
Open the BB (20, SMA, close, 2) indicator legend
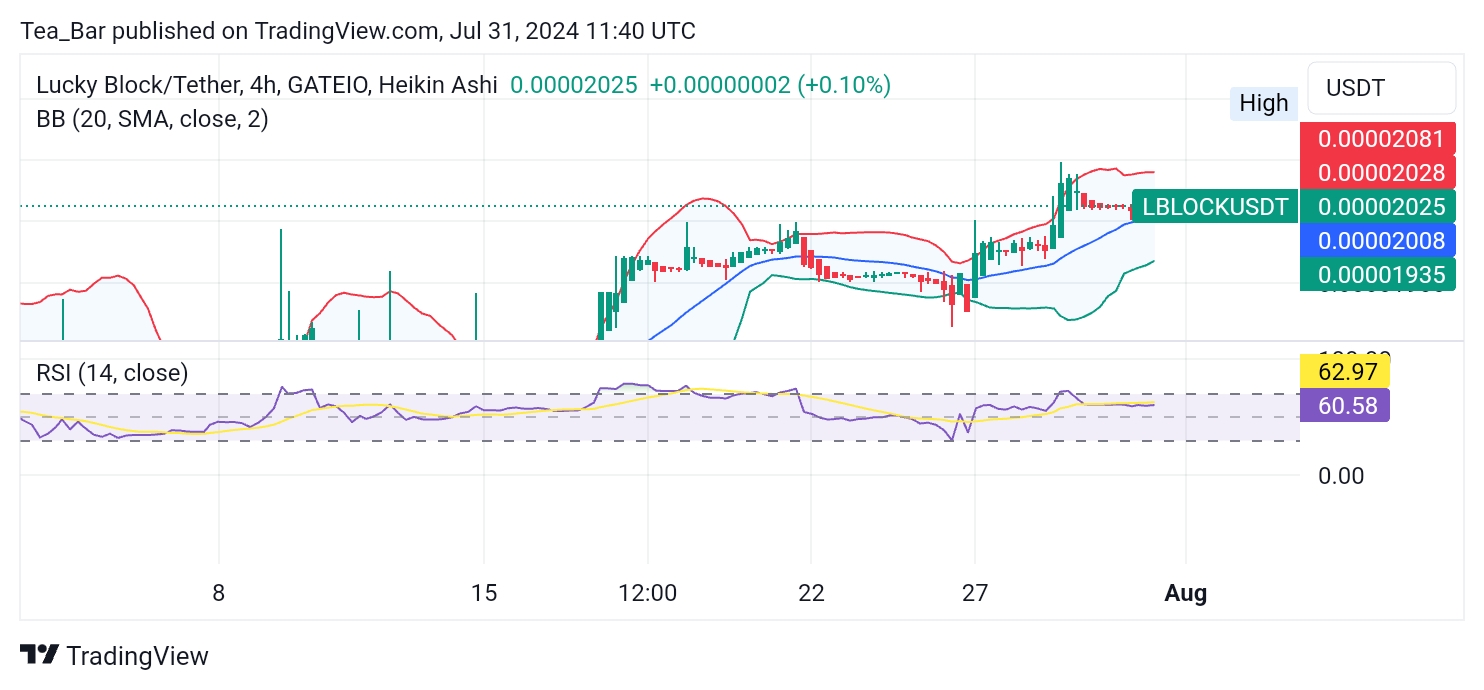coord(152,119)
